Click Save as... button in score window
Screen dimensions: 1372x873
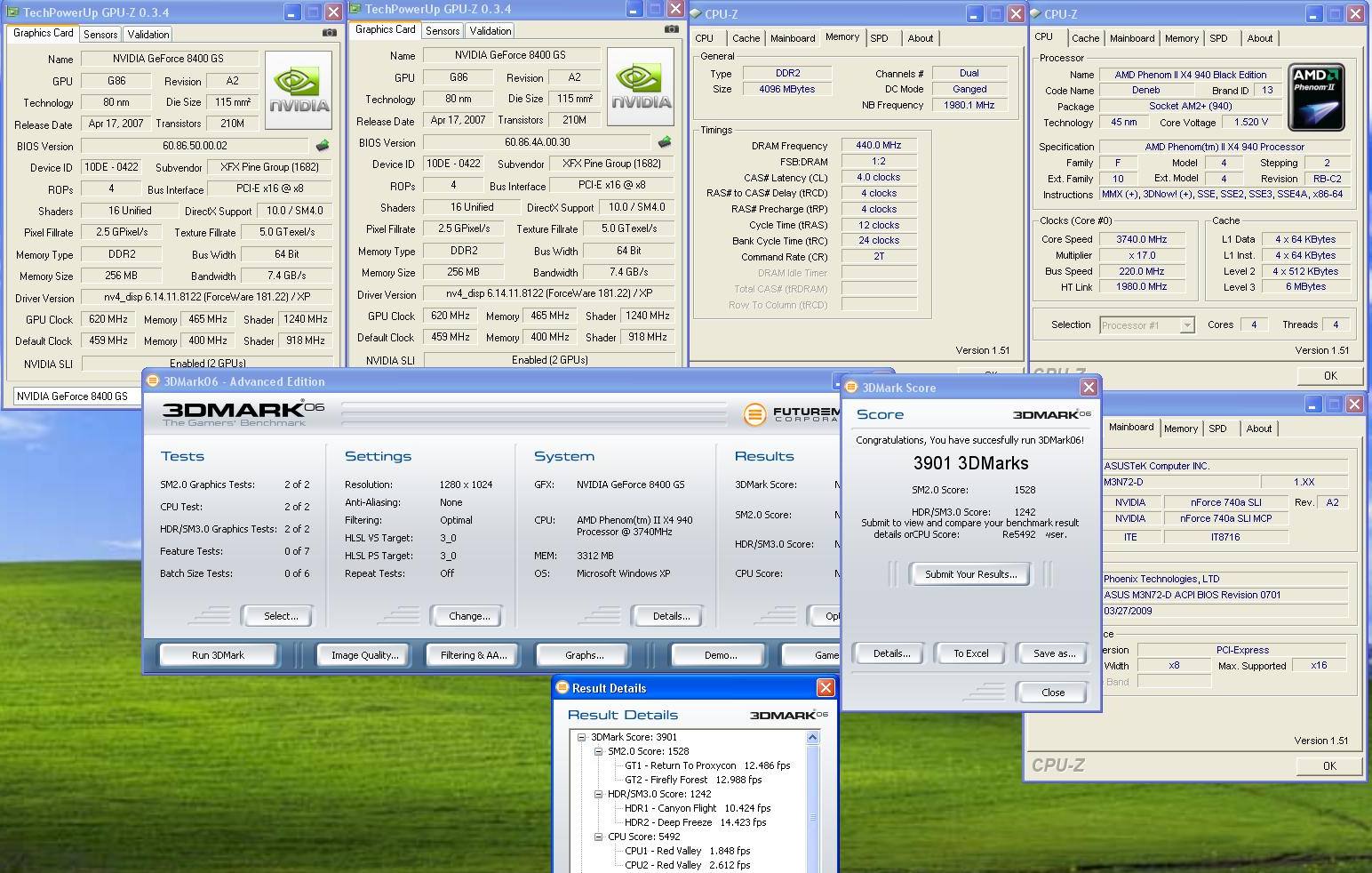click(1053, 653)
